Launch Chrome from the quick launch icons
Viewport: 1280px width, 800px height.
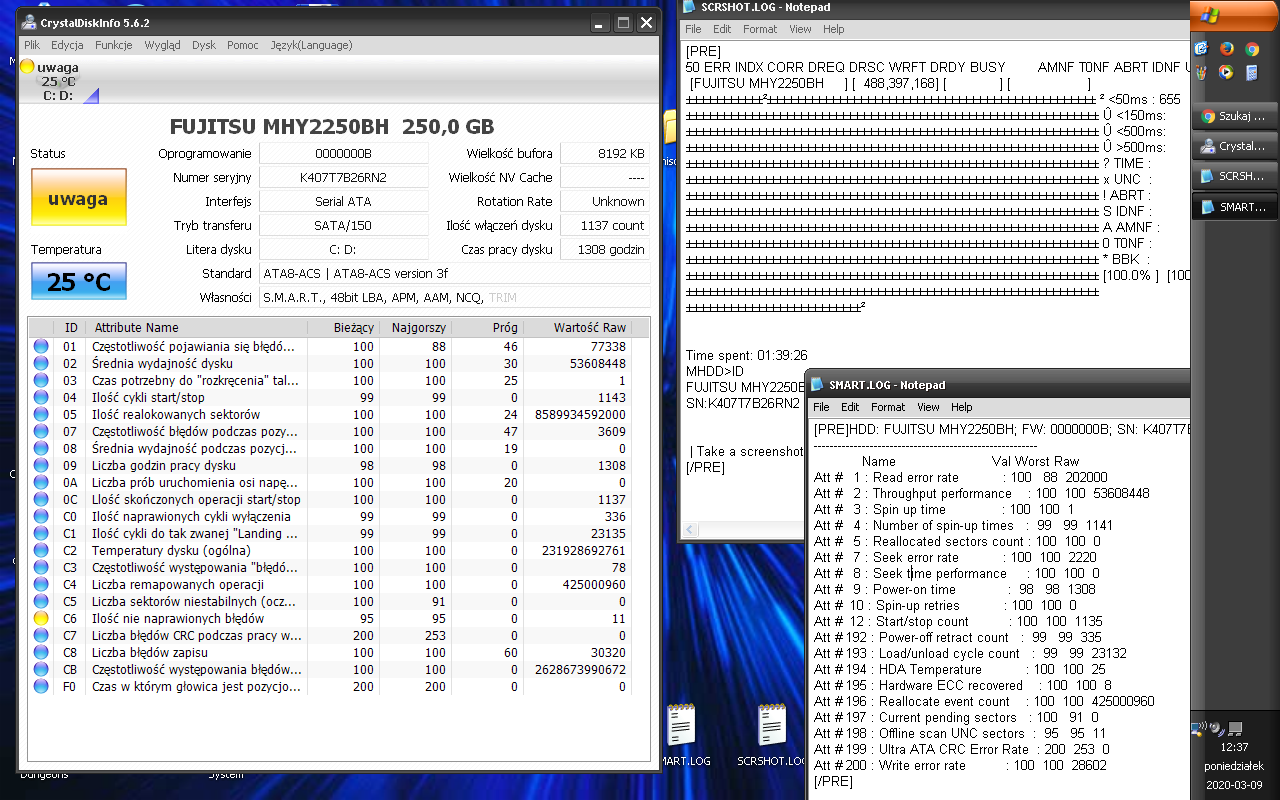pos(1251,48)
